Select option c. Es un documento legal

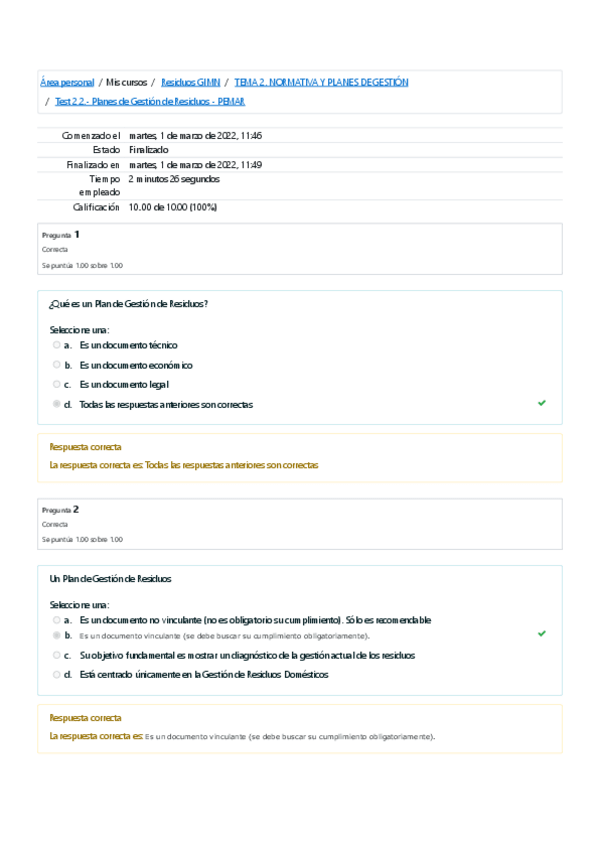[x=57, y=385]
